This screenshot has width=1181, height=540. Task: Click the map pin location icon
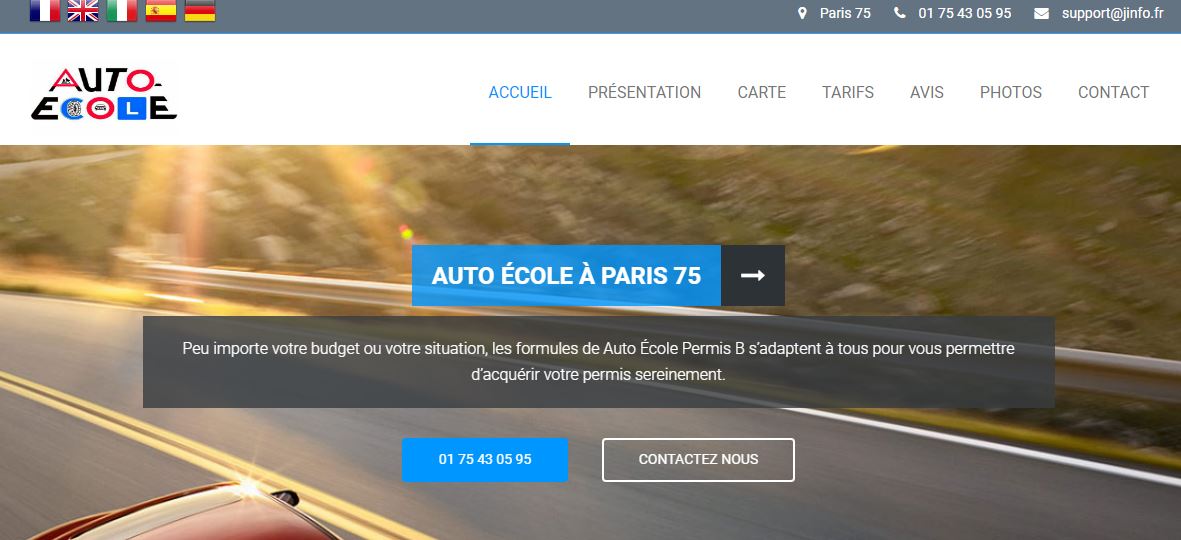pyautogui.click(x=802, y=14)
